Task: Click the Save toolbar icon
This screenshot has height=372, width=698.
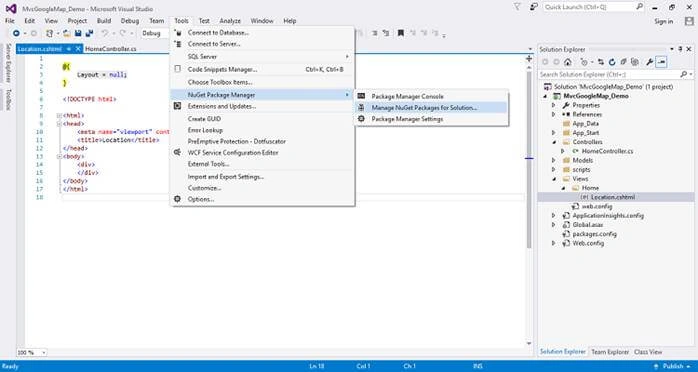Action: tap(78, 33)
